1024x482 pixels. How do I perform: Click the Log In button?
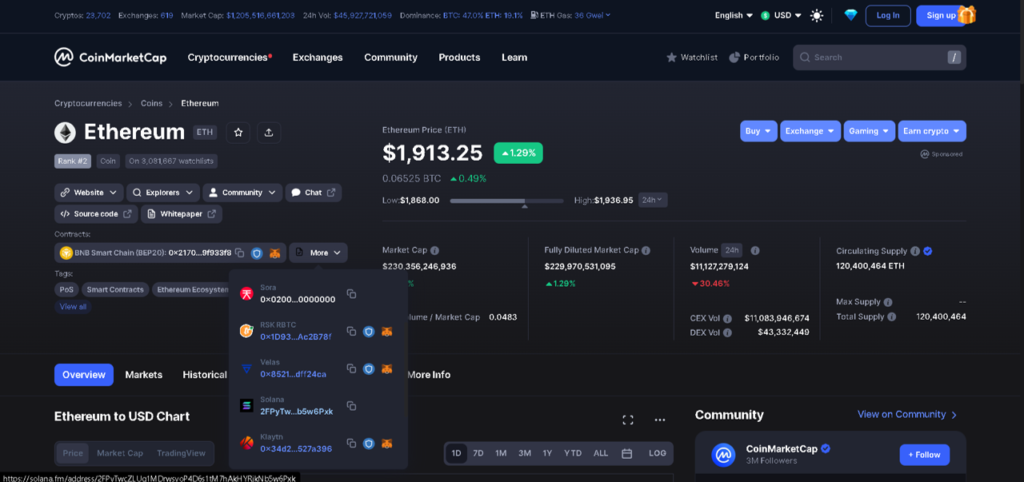point(888,16)
